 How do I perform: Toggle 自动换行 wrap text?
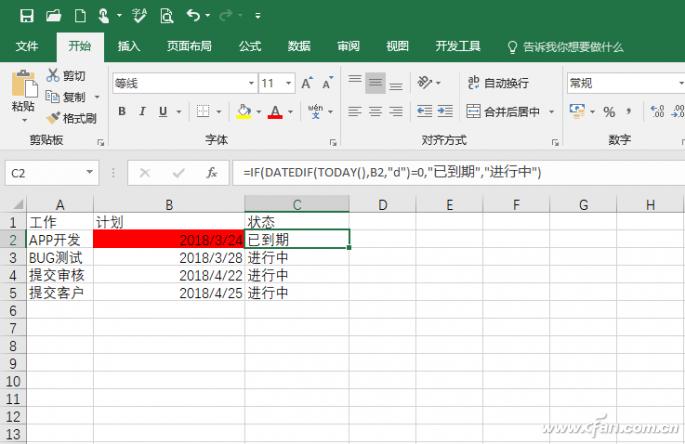pyautogui.click(x=498, y=83)
